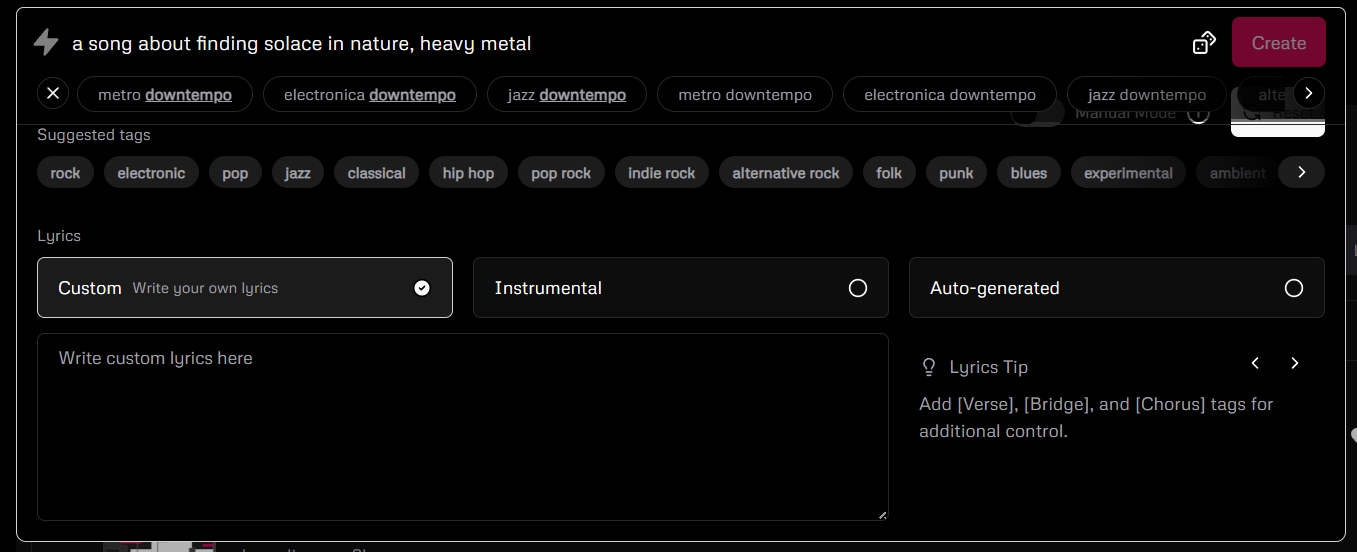Viewport: 1357px width, 552px height.
Task: Show the next Lyrics Tip
Action: 1294,364
